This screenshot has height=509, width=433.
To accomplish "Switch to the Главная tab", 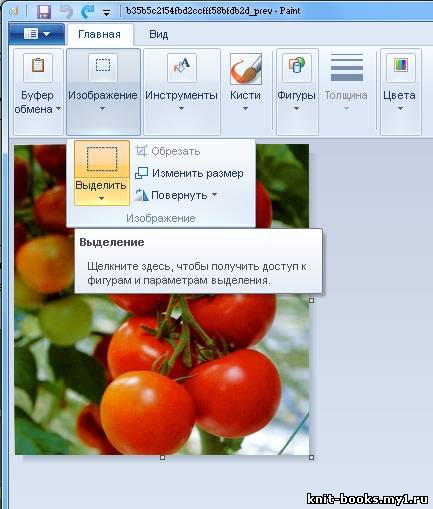I will point(99,34).
